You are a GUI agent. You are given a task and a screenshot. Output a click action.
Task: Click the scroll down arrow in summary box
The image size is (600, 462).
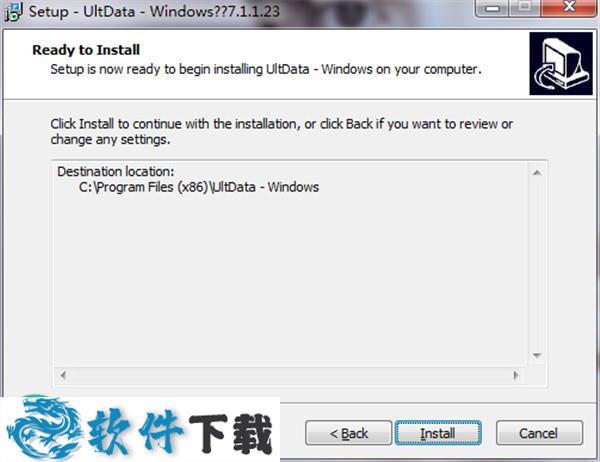tap(537, 356)
